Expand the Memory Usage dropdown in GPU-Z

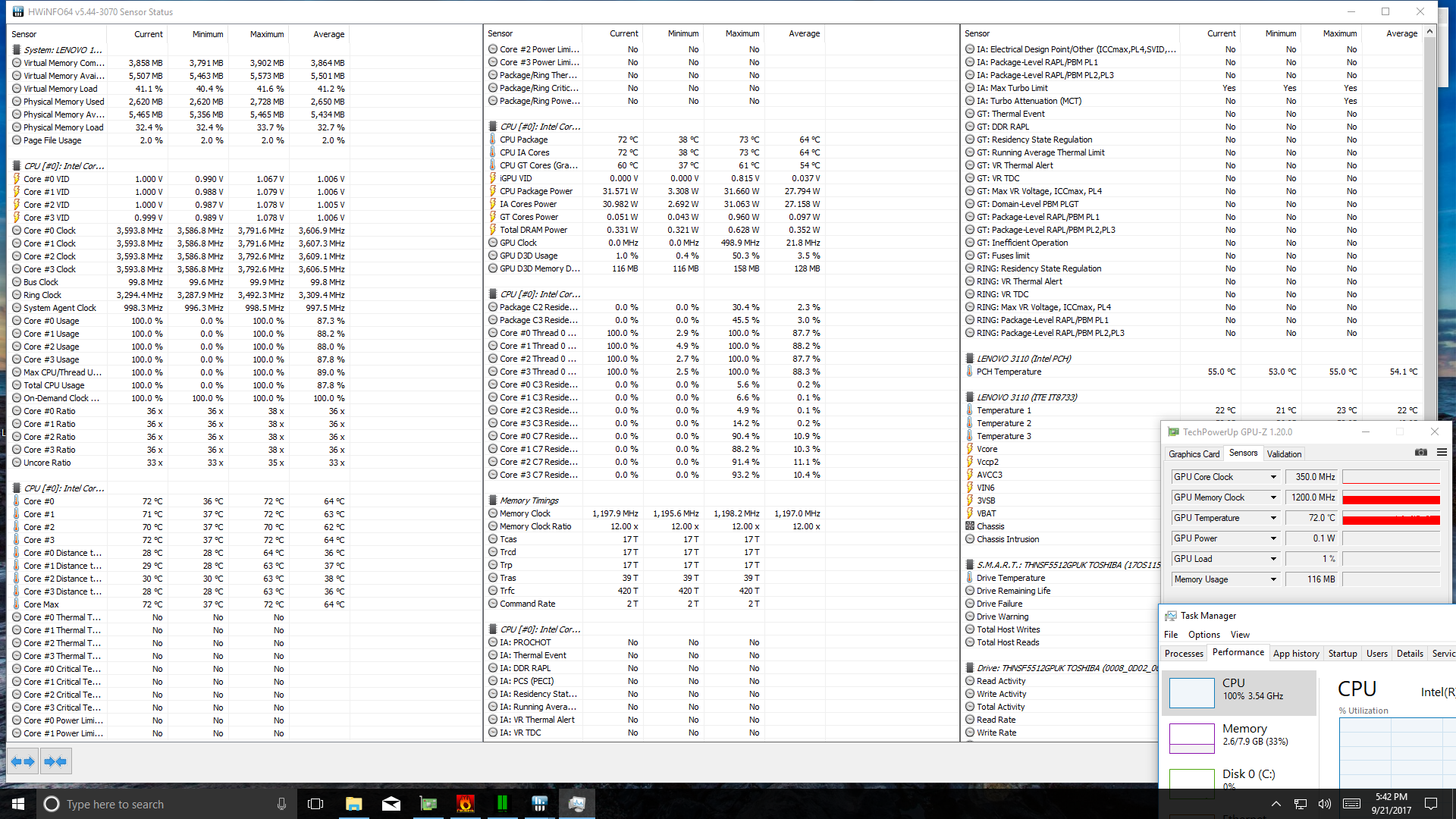(1273, 579)
